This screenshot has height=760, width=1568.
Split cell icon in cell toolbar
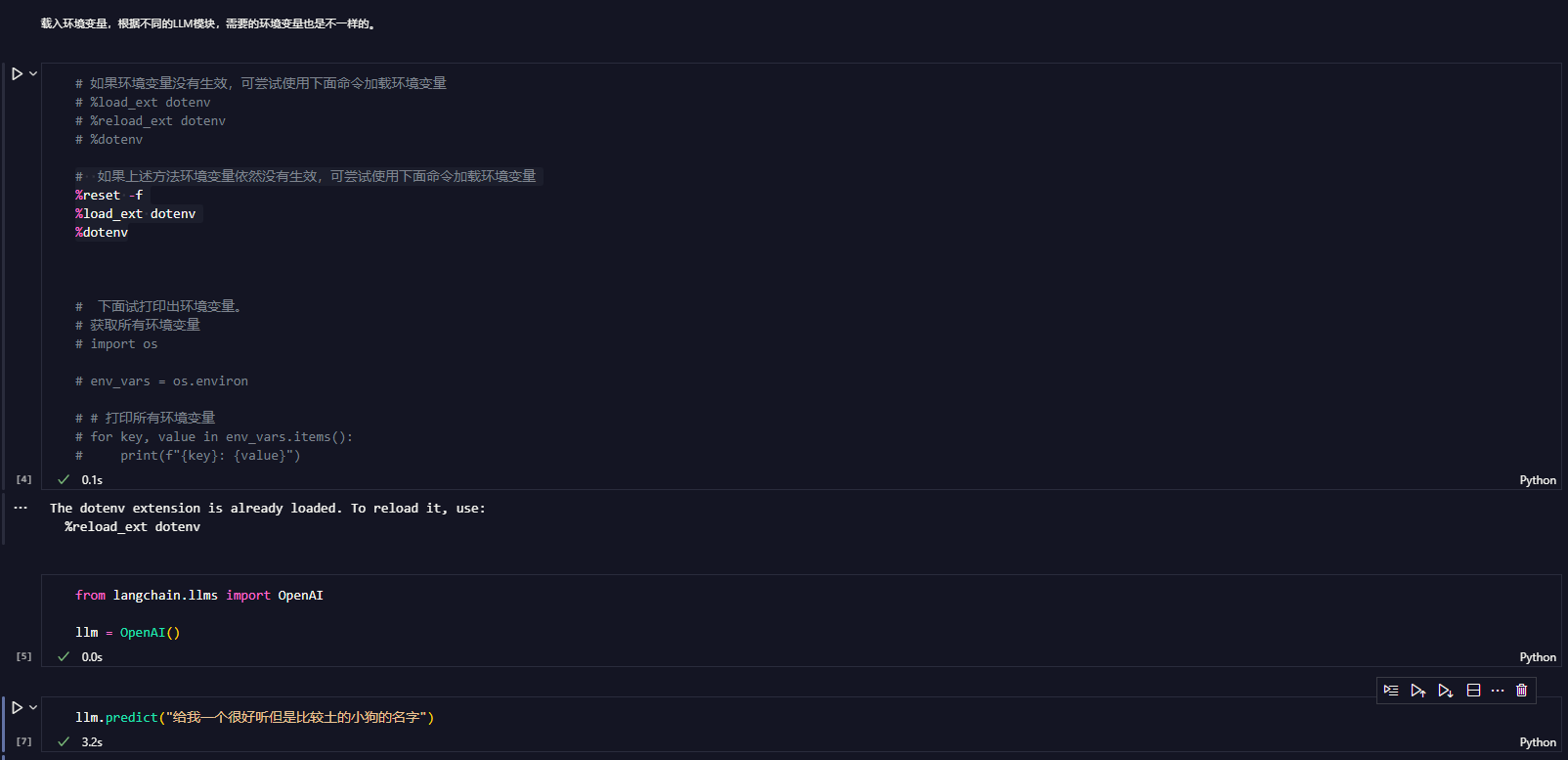[1473, 691]
